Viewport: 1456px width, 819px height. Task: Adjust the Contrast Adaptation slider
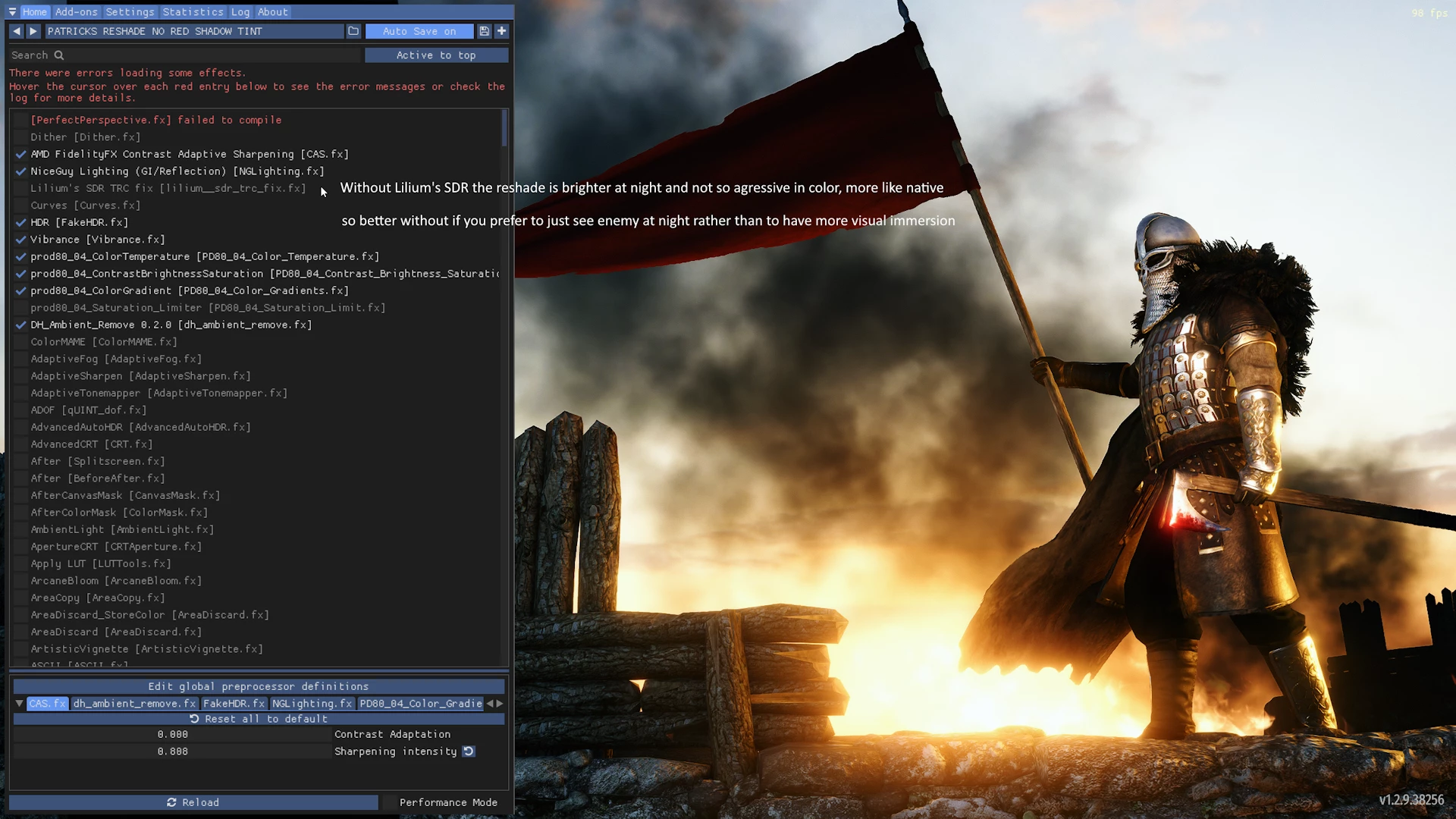click(172, 734)
